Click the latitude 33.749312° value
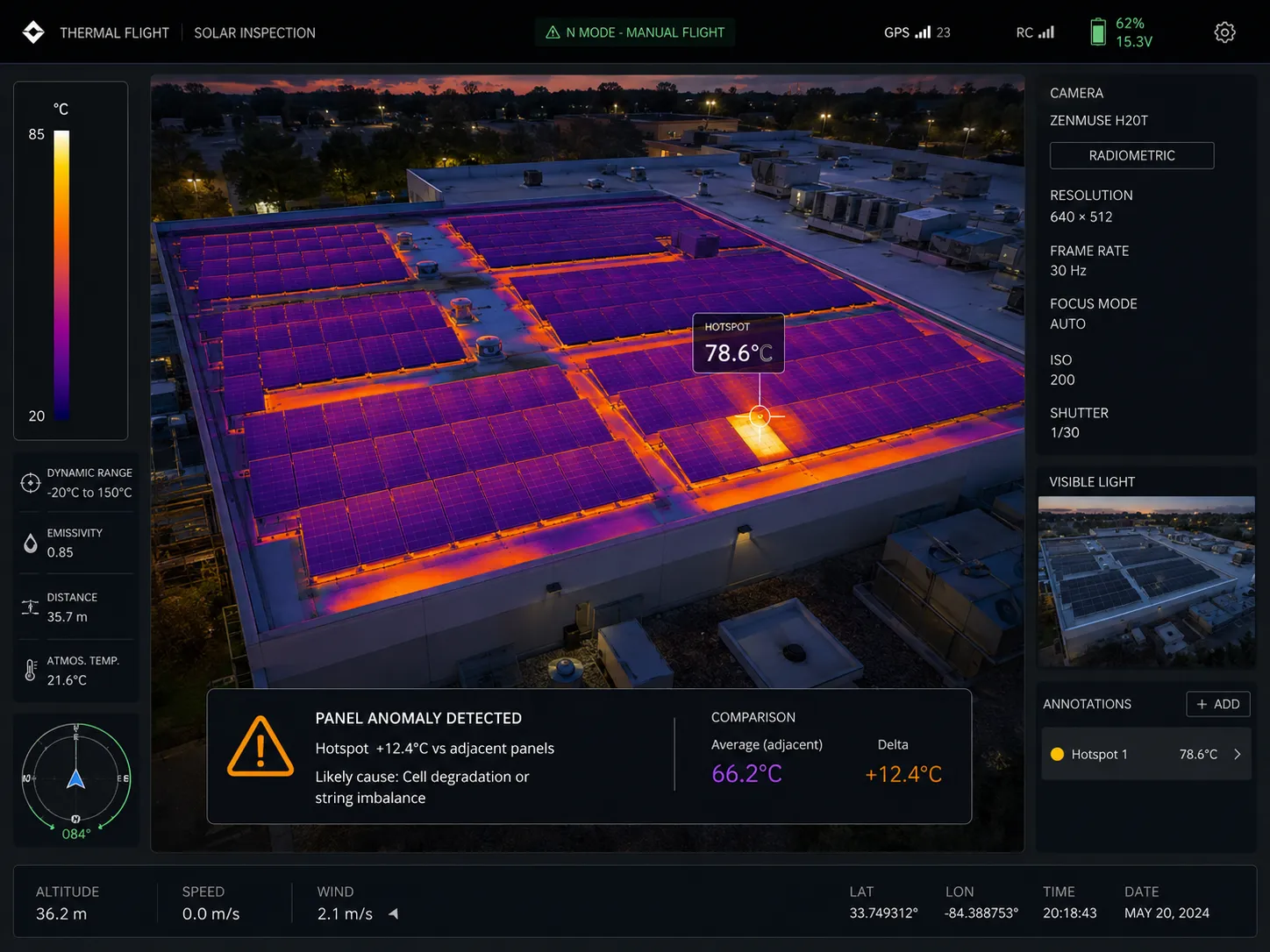Viewport: 1270px width, 952px height. coord(883,913)
